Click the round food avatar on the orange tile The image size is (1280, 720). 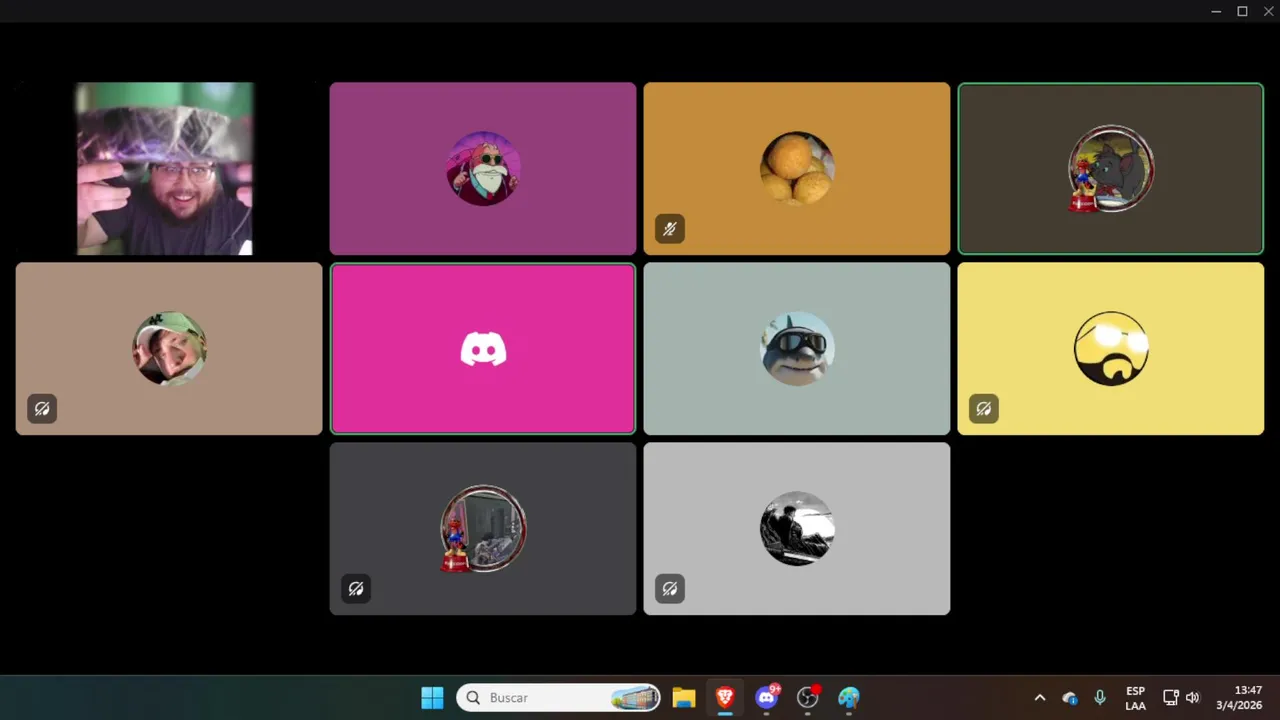[x=797, y=168]
